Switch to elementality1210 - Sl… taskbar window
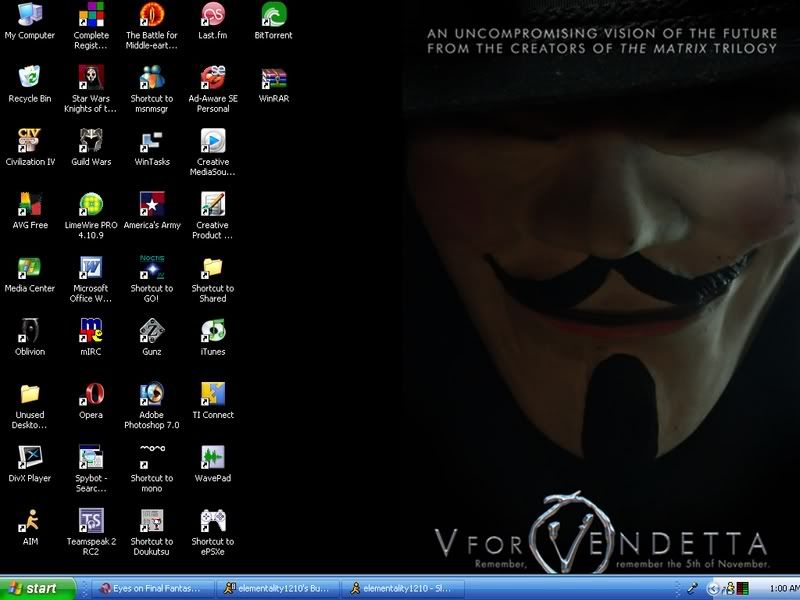This screenshot has width=800, height=600. [403, 588]
